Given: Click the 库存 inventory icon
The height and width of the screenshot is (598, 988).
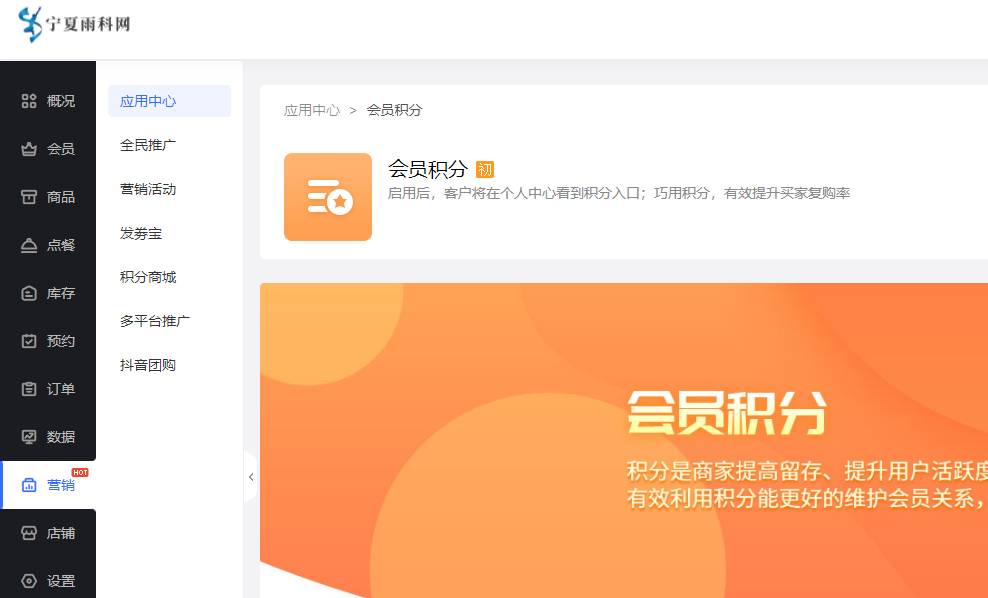Looking at the screenshot, I should click(x=29, y=293).
